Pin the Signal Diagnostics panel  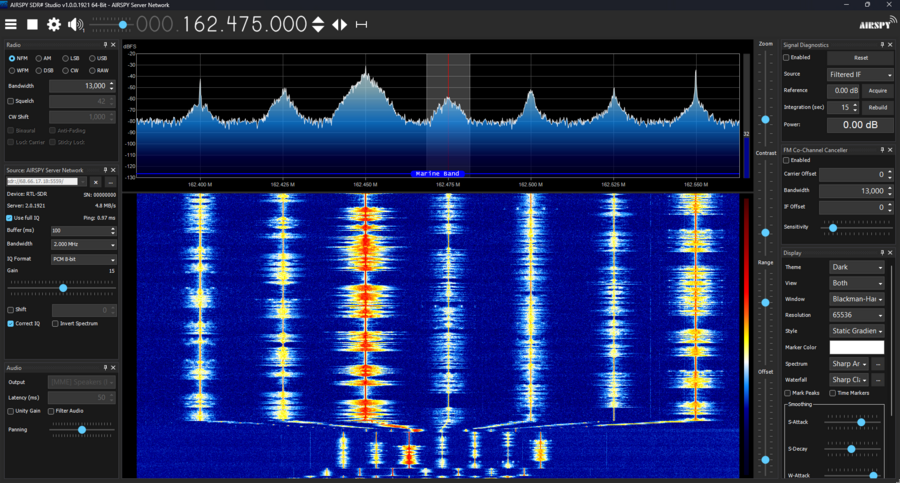(882, 45)
